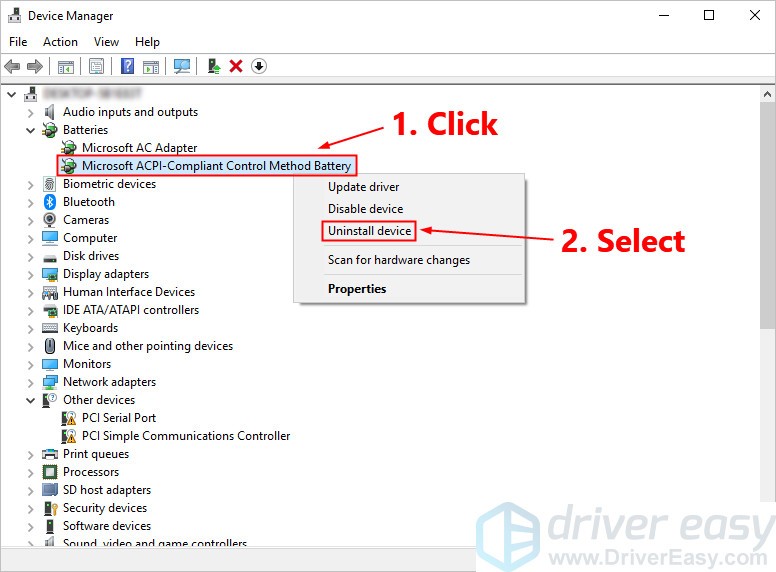Click the Disk drives icon
The width and height of the screenshot is (776, 572).
click(x=50, y=258)
